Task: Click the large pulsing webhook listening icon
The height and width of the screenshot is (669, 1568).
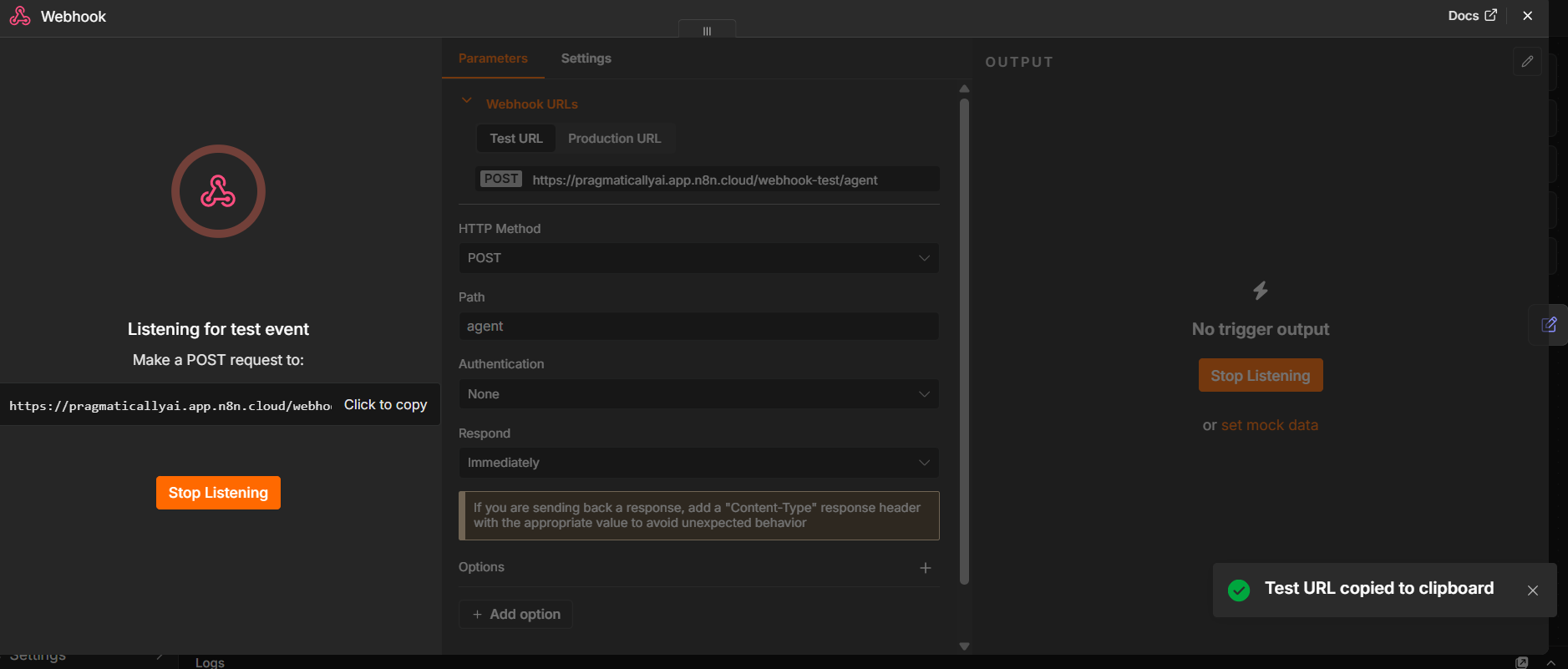Action: 218,192
